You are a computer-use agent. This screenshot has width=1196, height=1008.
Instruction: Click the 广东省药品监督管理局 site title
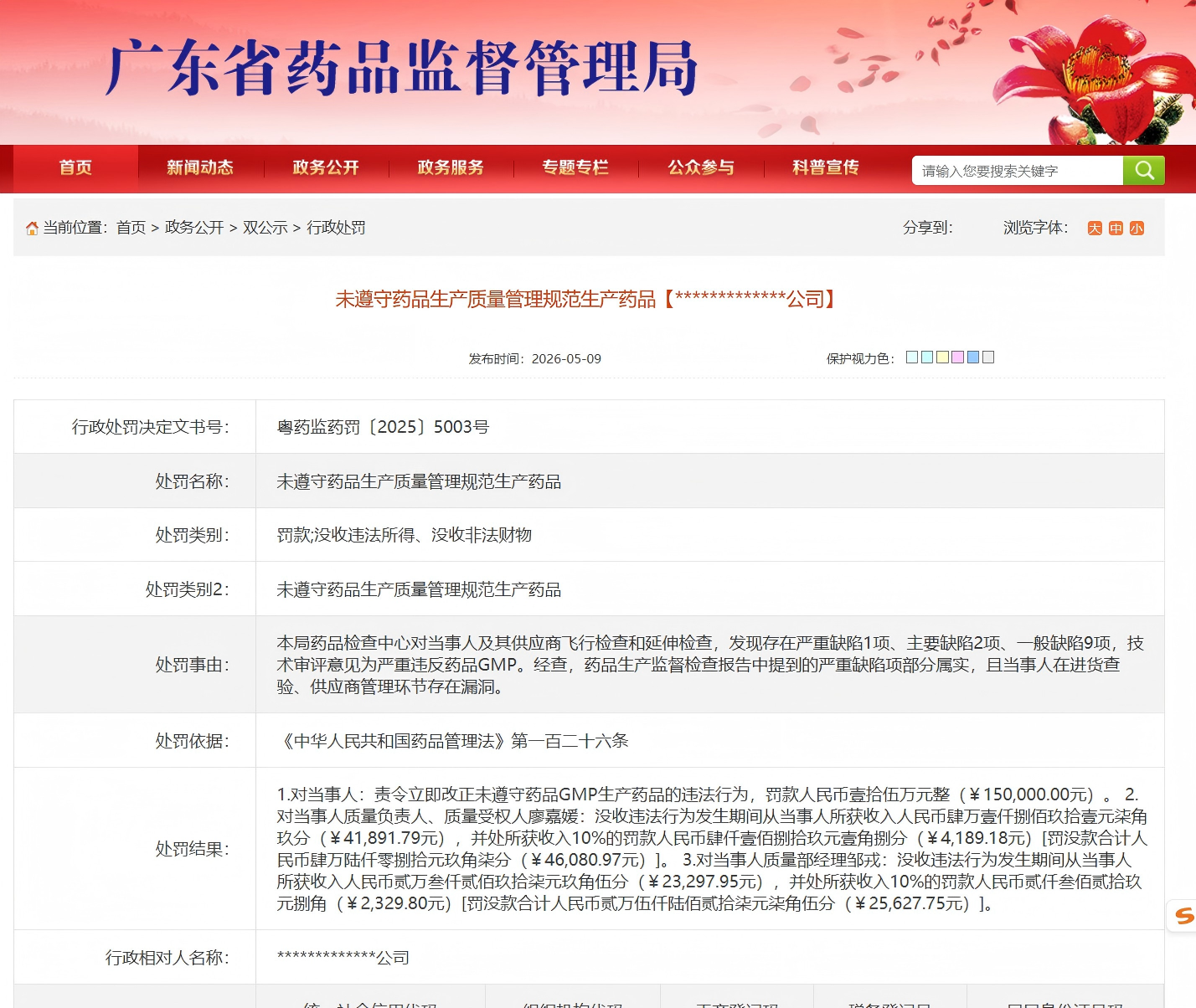[x=401, y=69]
